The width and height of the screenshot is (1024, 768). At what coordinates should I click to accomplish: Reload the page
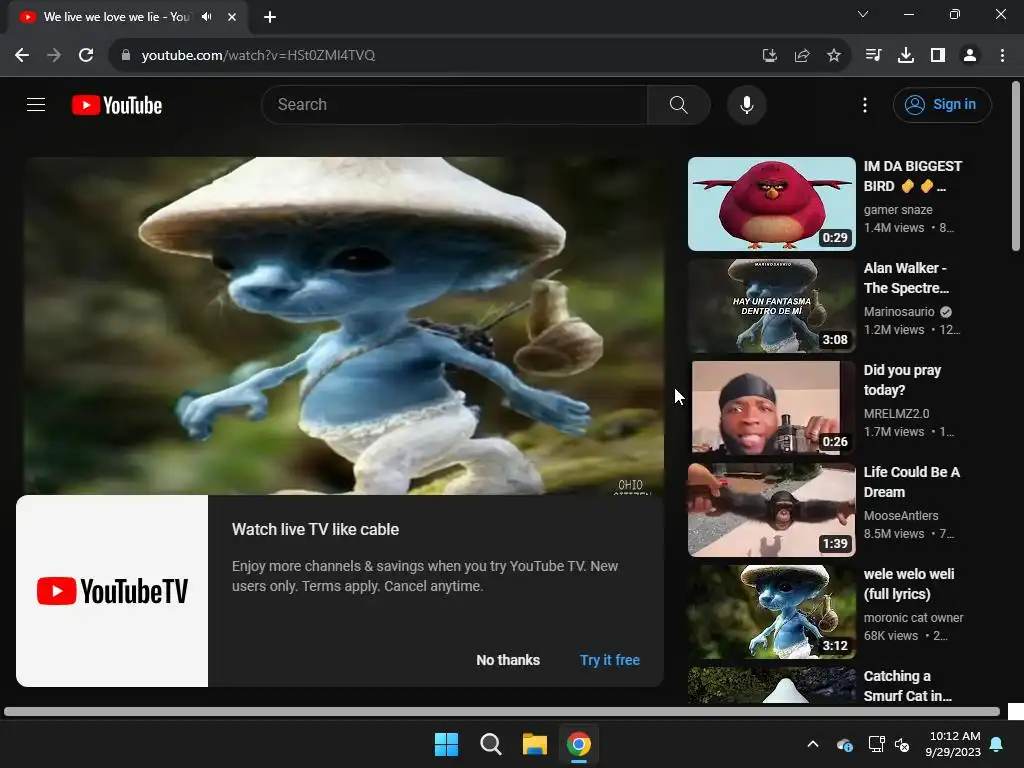pyautogui.click(x=86, y=55)
